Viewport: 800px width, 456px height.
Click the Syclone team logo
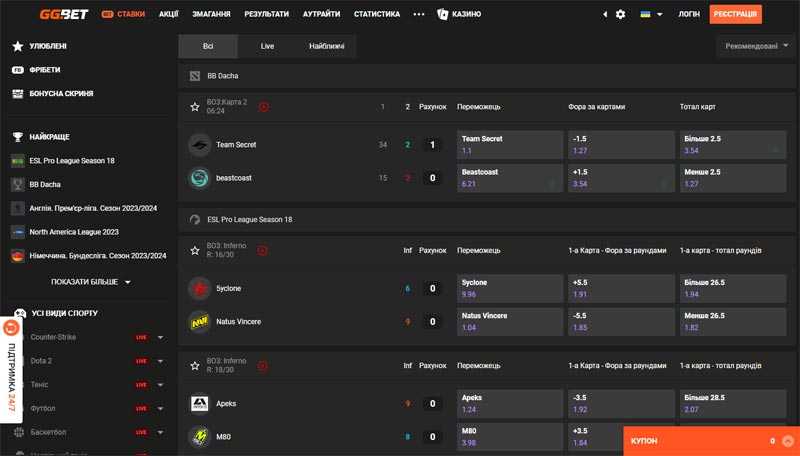click(199, 289)
